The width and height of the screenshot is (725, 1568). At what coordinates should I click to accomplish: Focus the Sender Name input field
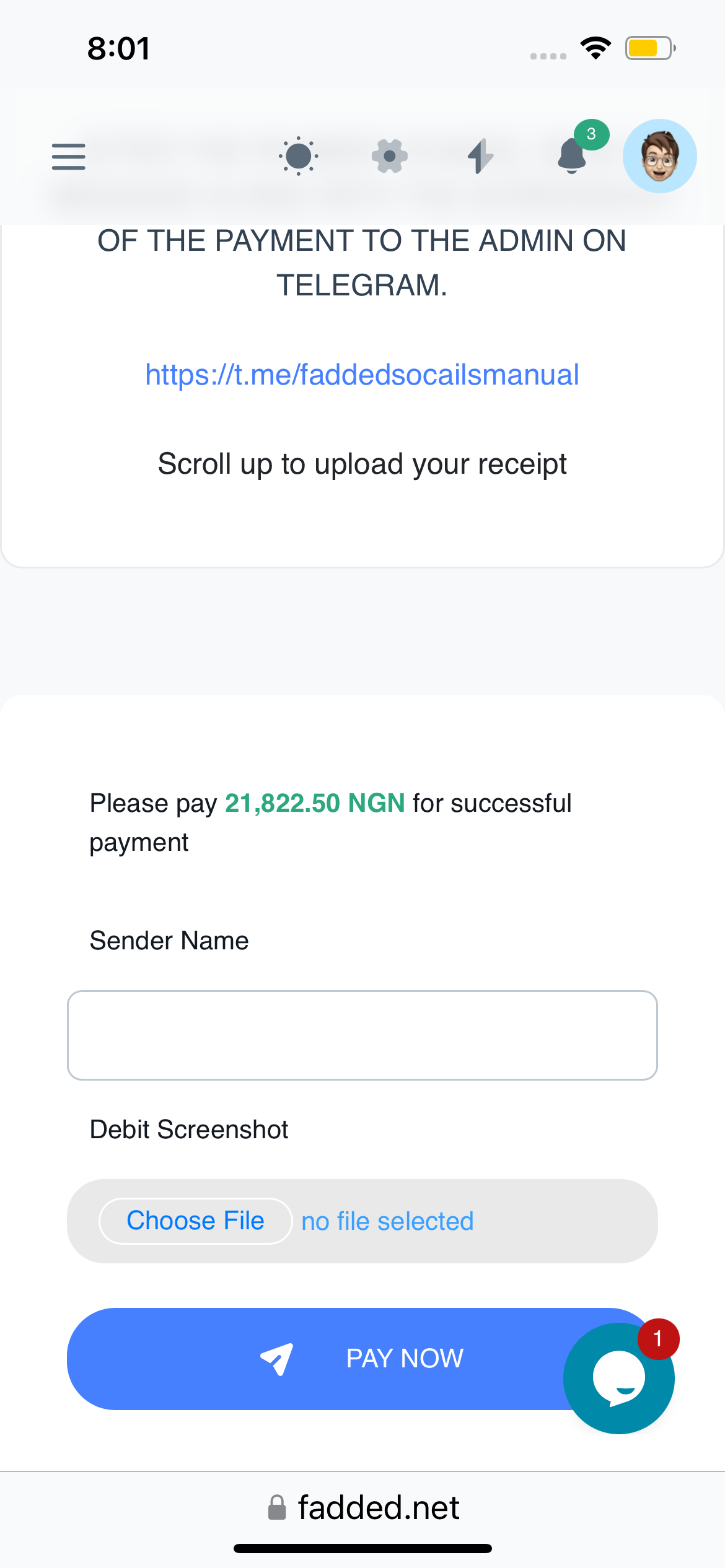(x=362, y=1035)
